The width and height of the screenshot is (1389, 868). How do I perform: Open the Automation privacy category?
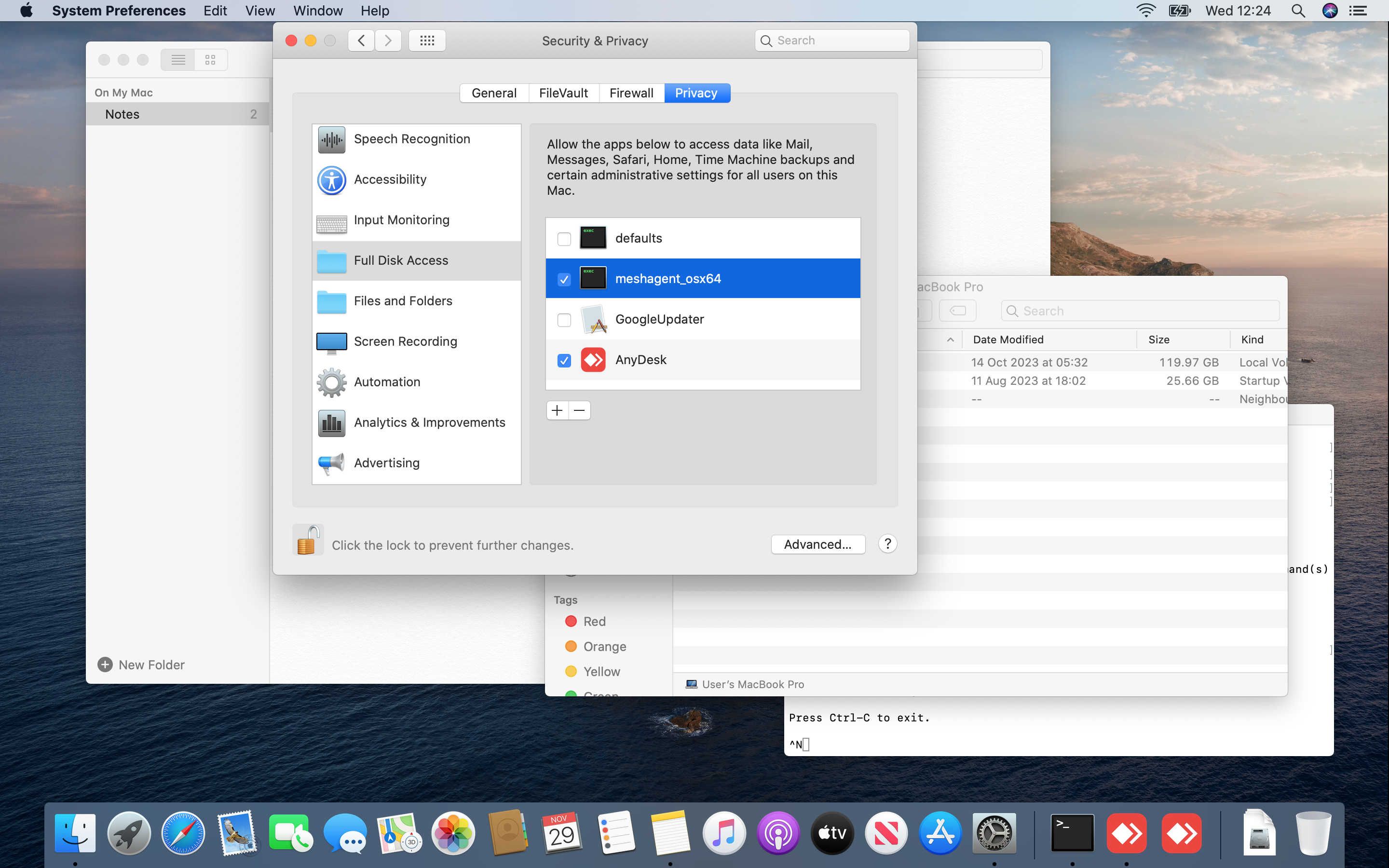387,382
